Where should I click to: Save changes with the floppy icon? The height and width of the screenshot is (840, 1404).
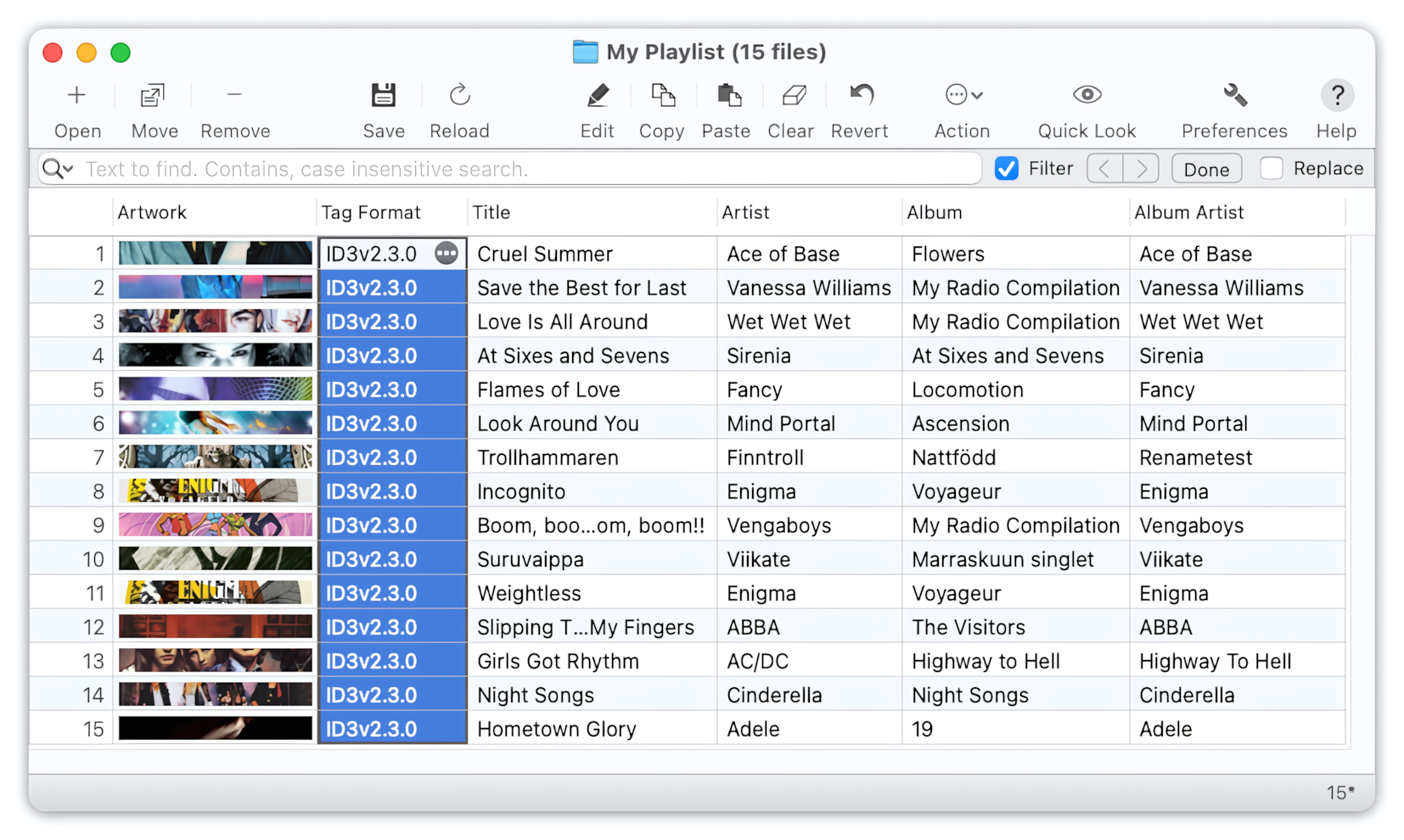(x=384, y=95)
